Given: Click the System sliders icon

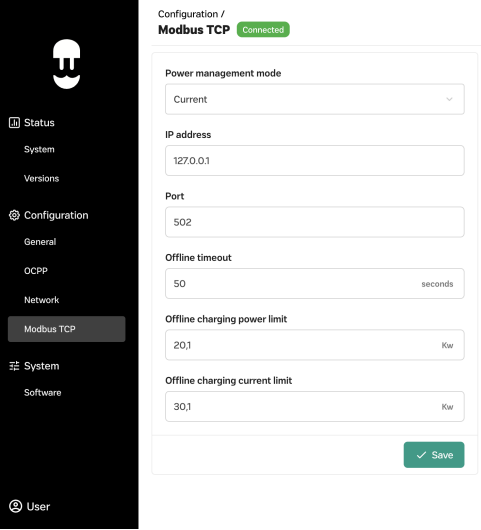Looking at the screenshot, I should pyautogui.click(x=14, y=366).
